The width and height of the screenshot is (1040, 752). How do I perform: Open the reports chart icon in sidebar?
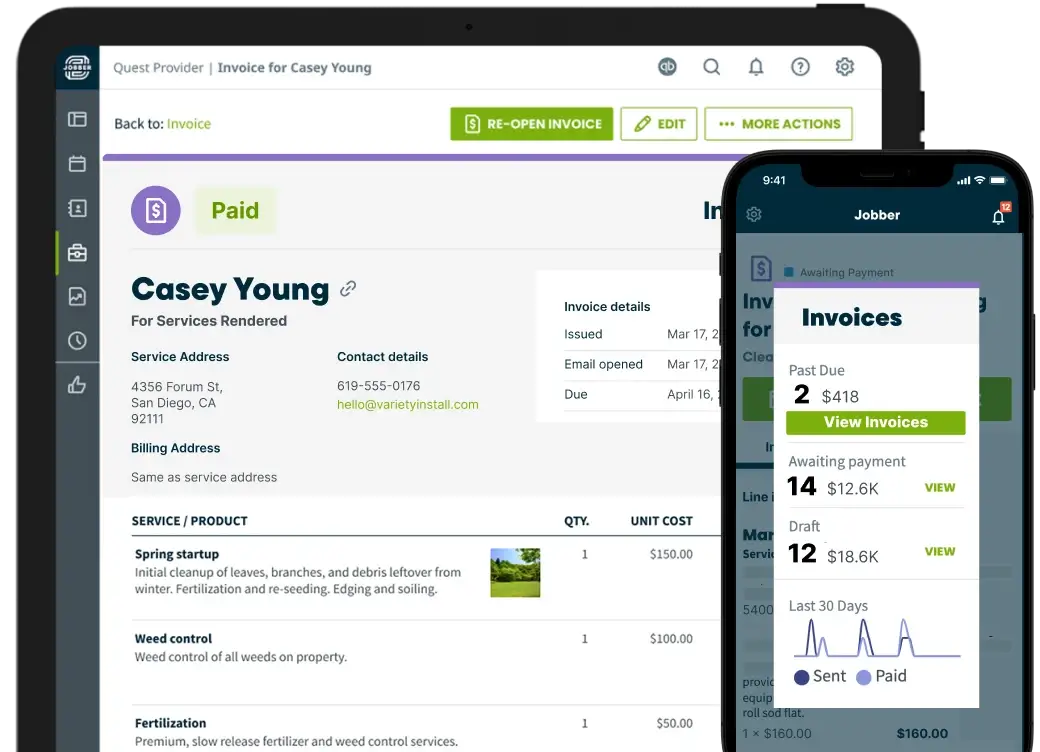click(x=77, y=296)
